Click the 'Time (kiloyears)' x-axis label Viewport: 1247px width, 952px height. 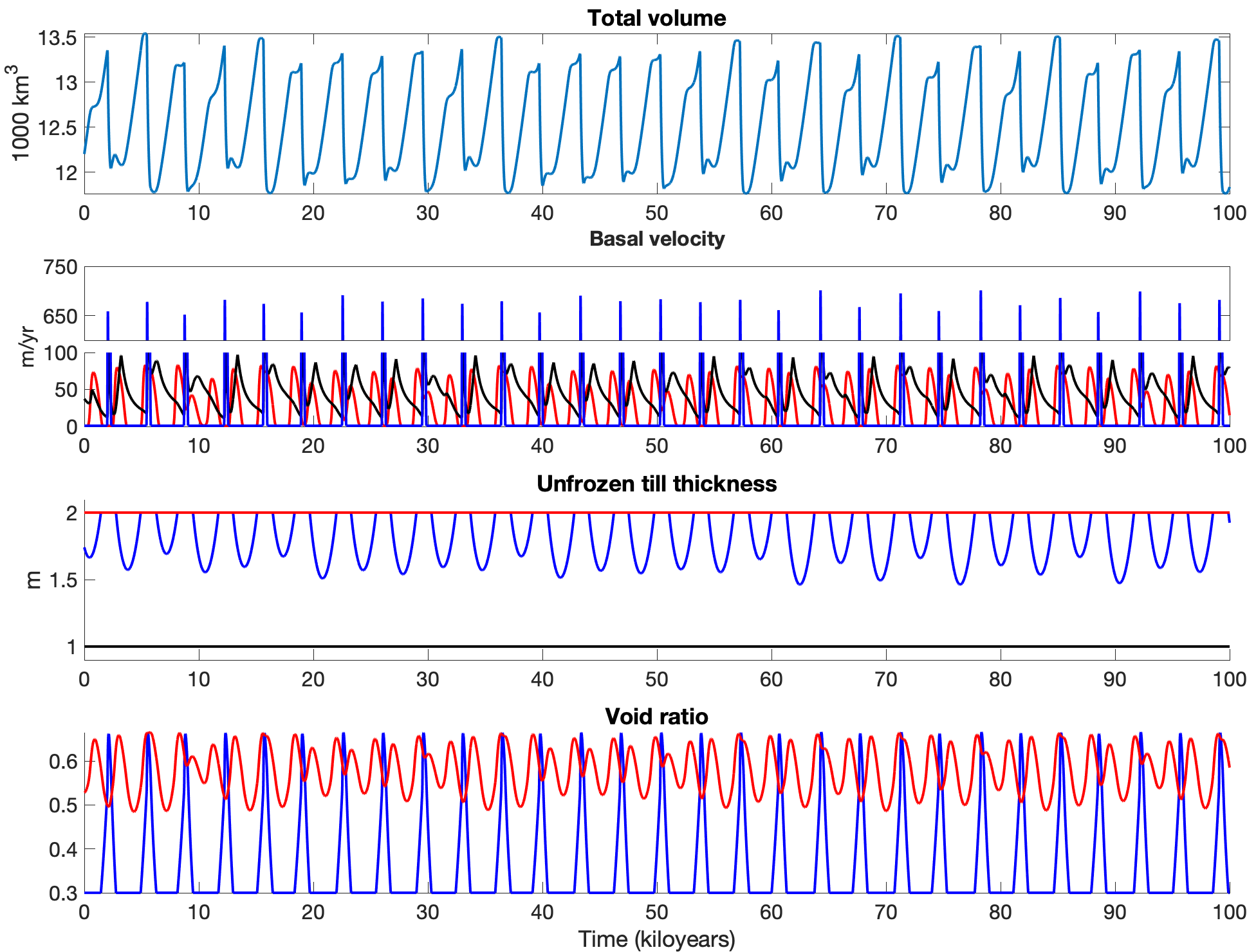pyautogui.click(x=656, y=939)
